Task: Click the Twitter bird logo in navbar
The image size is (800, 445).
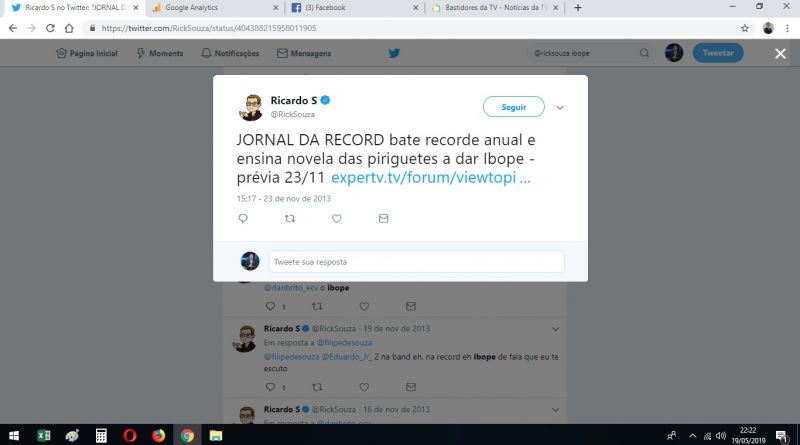Action: coord(394,53)
